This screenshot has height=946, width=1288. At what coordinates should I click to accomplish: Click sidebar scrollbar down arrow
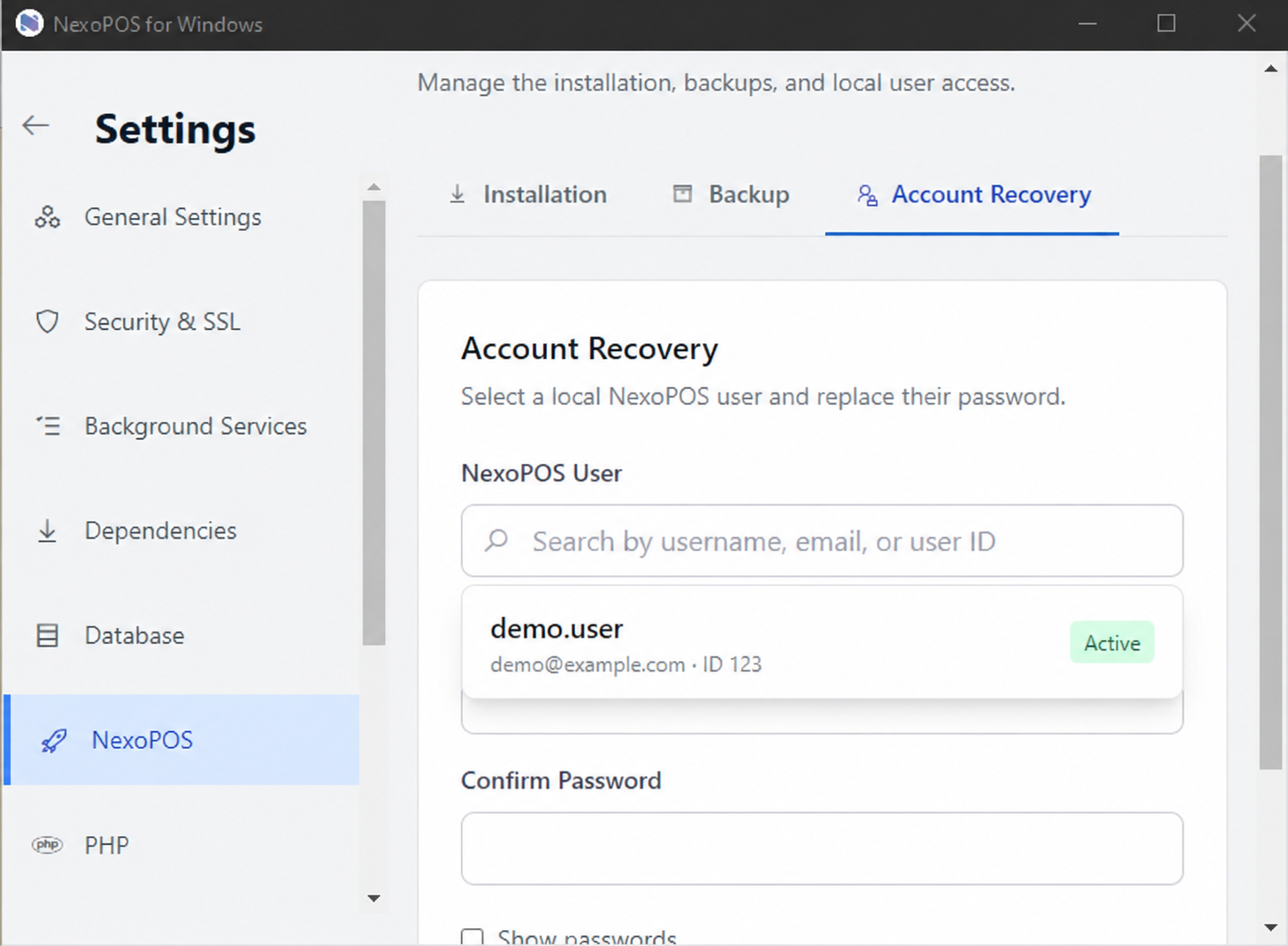coord(374,898)
